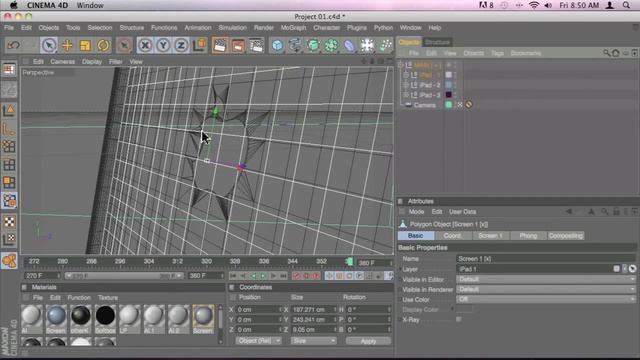Open the volume control in menu bar
The width and height of the screenshot is (640, 360).
click(548, 5)
